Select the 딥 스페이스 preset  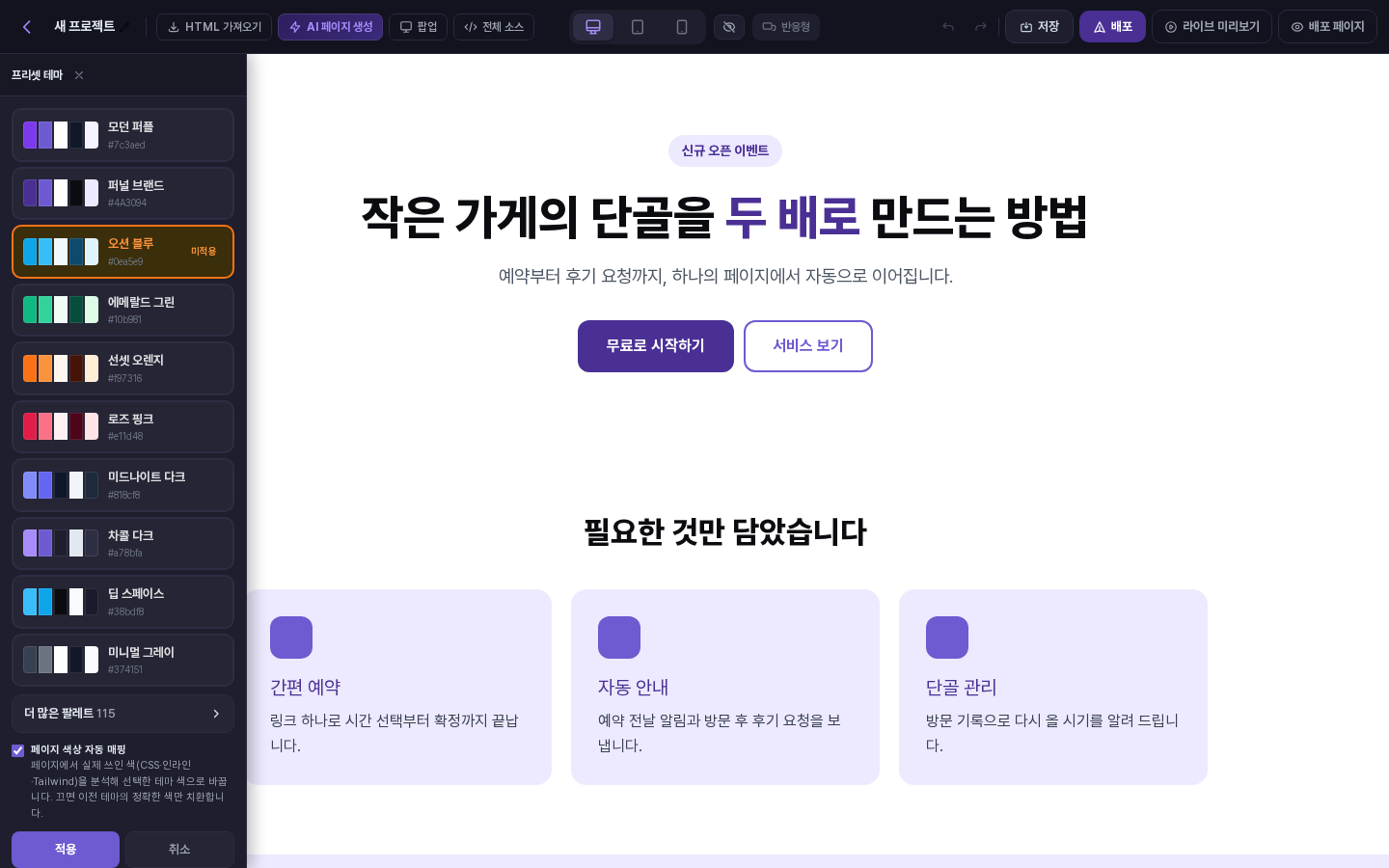point(123,602)
